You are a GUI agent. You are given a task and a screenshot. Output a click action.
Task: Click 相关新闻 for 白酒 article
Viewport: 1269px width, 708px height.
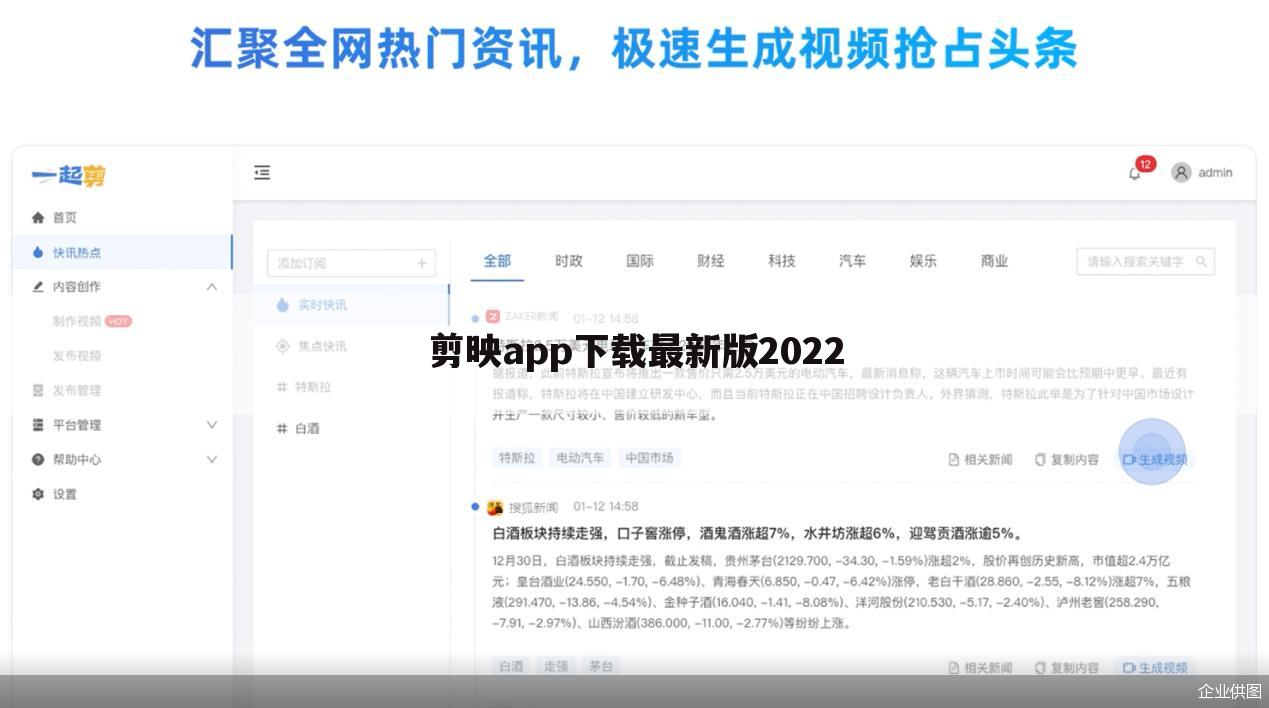point(980,668)
